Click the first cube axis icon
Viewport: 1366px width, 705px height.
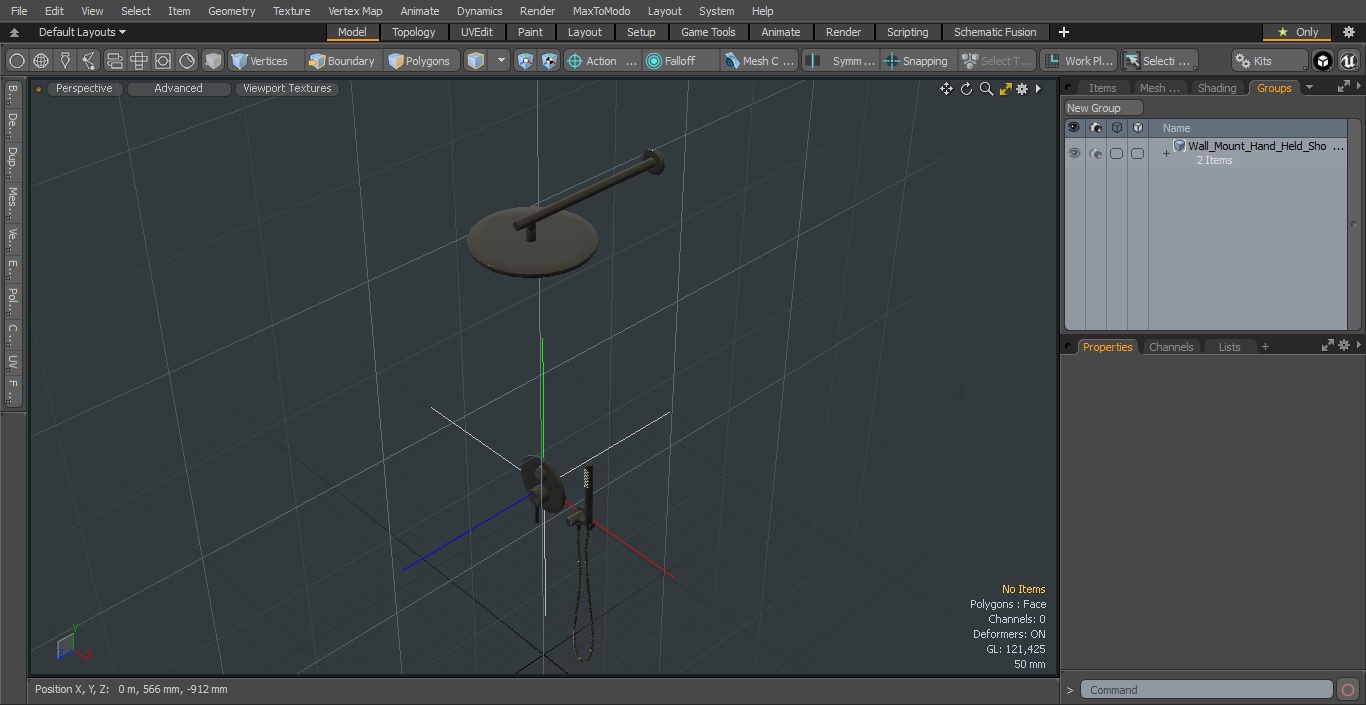coord(526,61)
